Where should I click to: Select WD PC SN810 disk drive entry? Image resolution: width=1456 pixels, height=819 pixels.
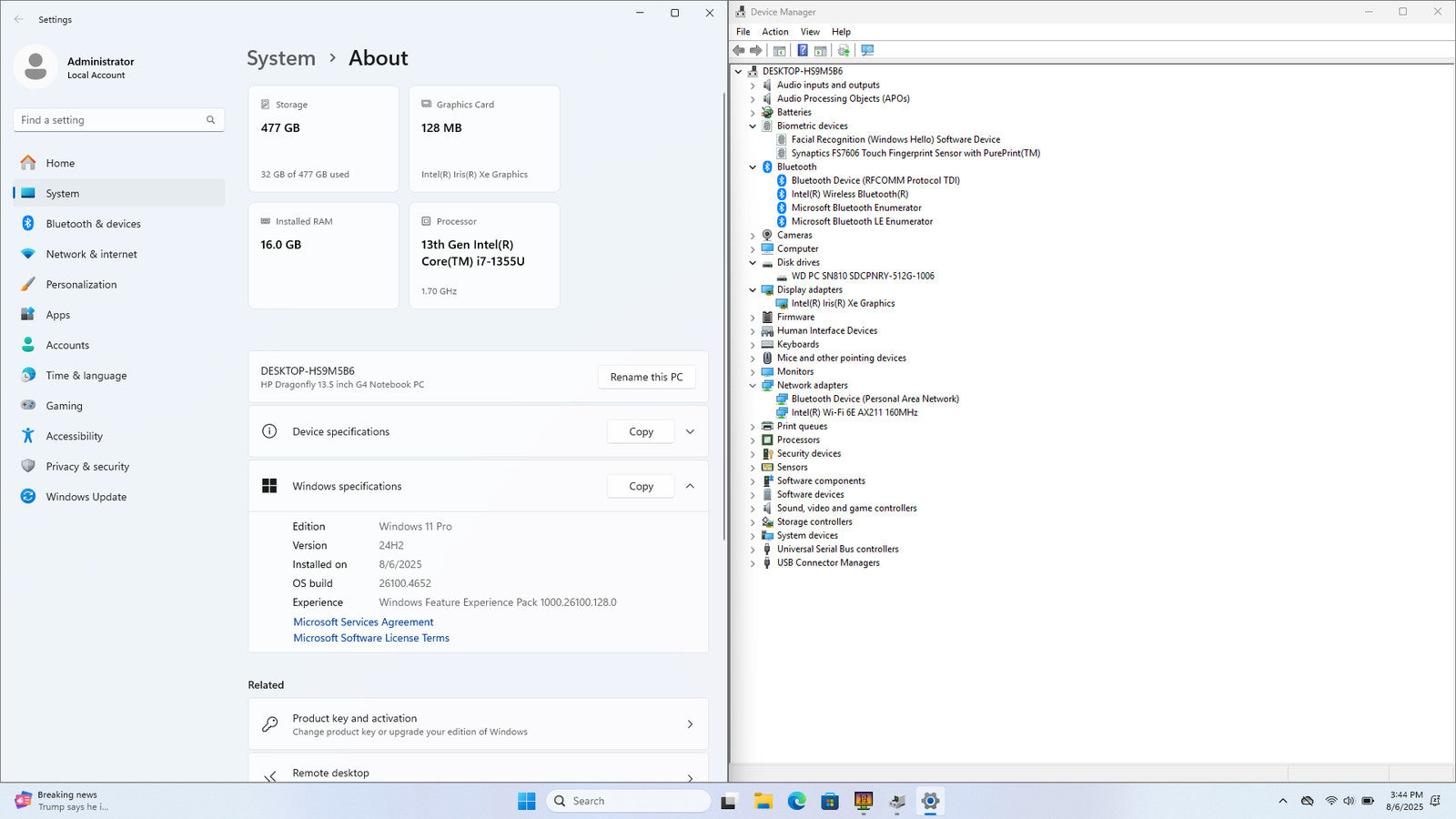click(x=862, y=276)
